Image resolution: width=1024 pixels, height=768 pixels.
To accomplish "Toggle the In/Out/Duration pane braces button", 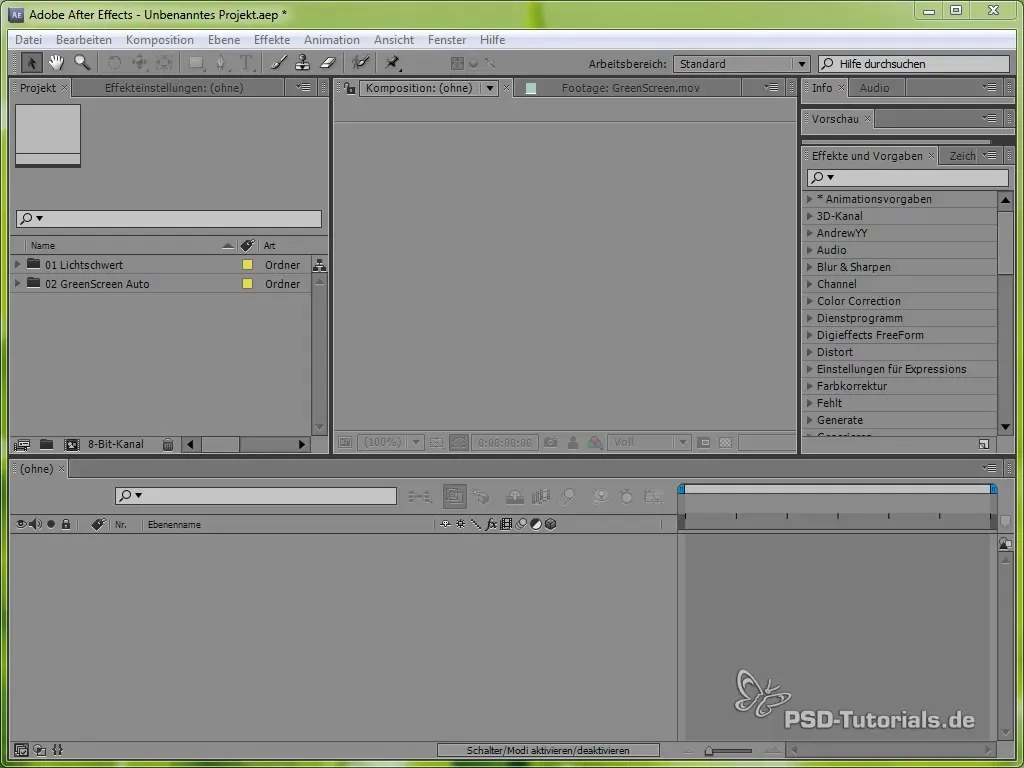I will coord(57,750).
